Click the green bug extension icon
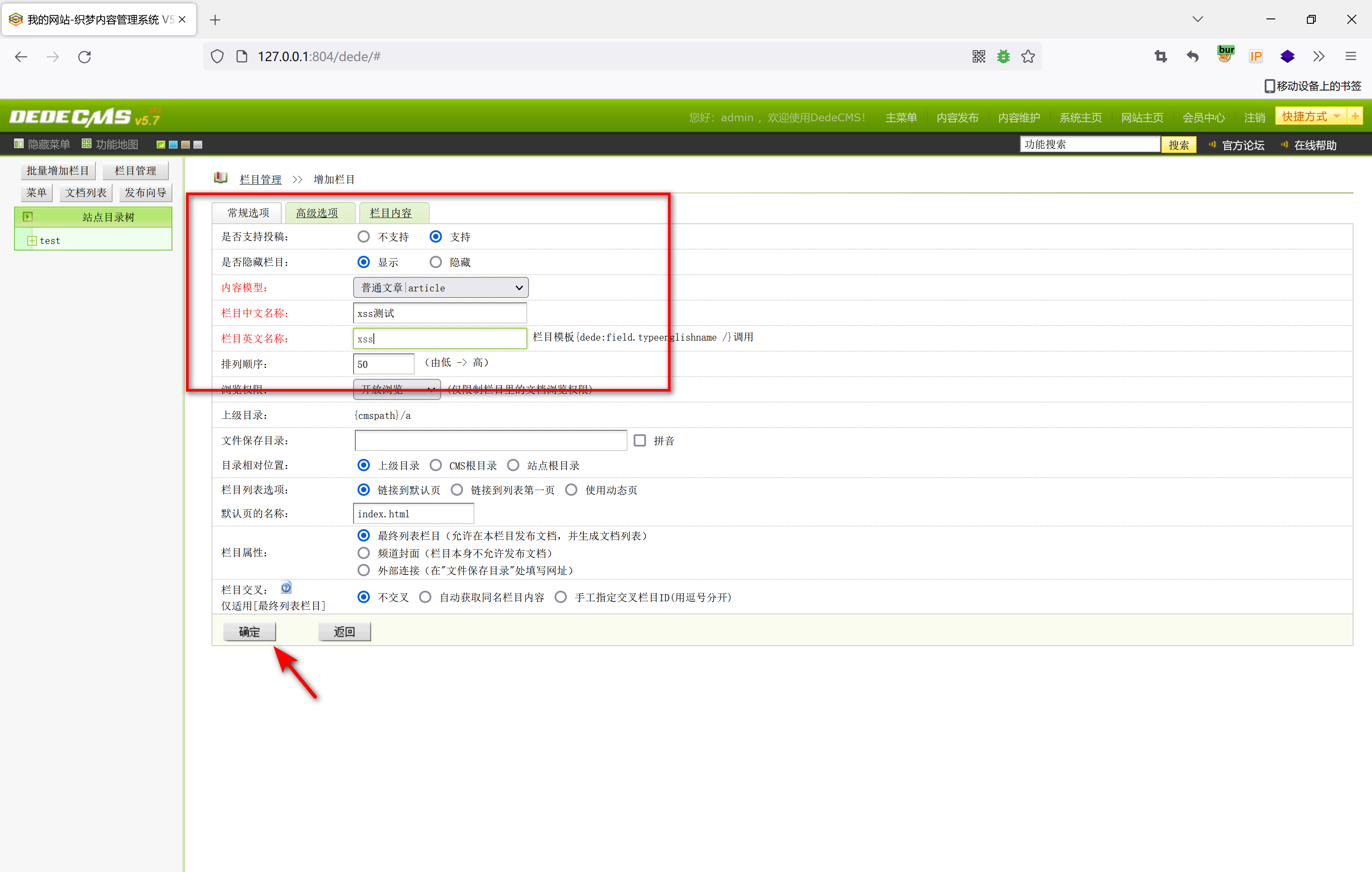 point(1003,56)
